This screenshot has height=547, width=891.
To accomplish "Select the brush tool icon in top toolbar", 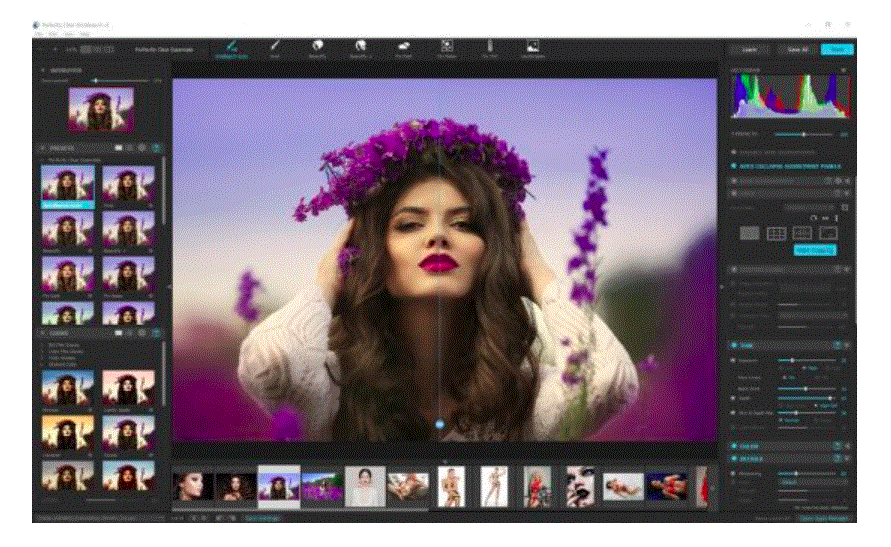I will point(275,48).
